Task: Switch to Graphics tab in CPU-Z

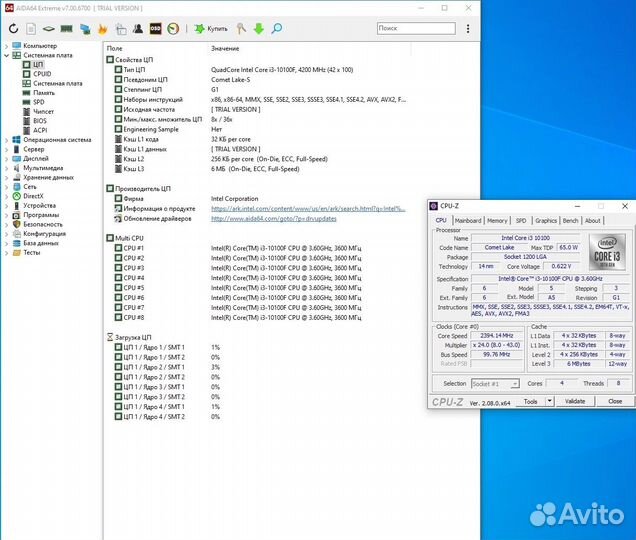Action: [546, 220]
